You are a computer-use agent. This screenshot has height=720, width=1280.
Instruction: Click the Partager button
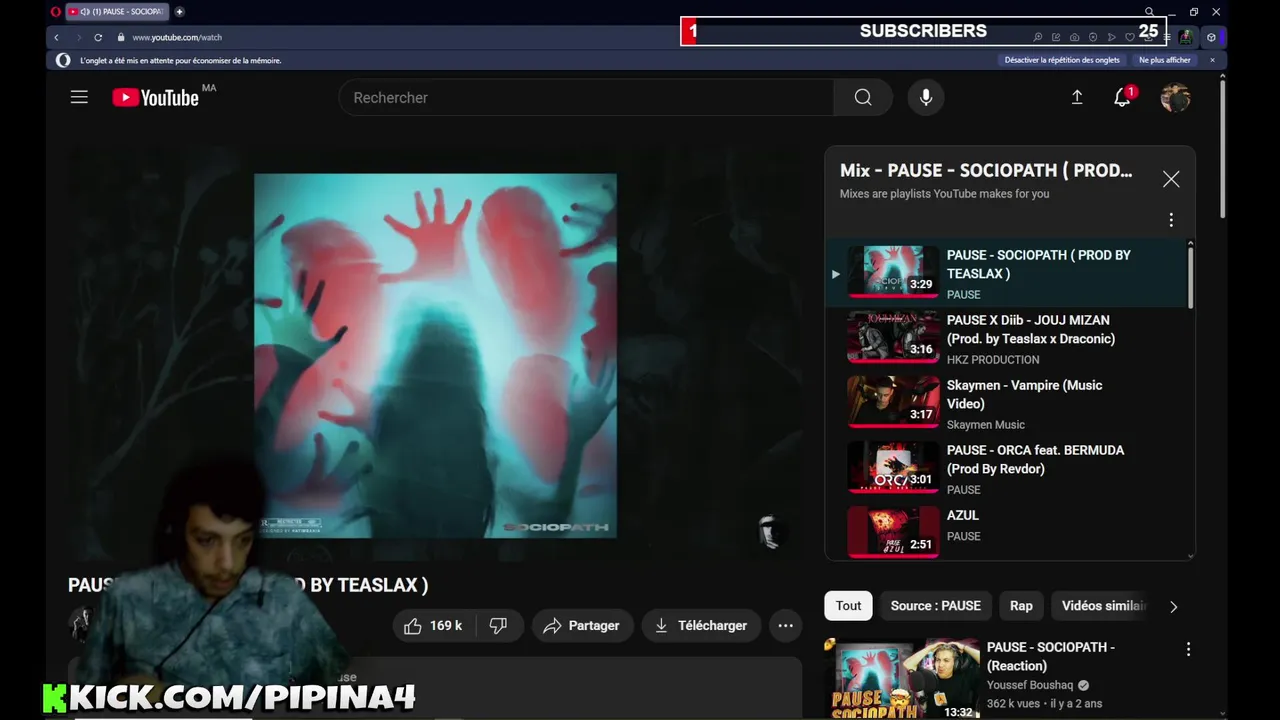tap(582, 626)
